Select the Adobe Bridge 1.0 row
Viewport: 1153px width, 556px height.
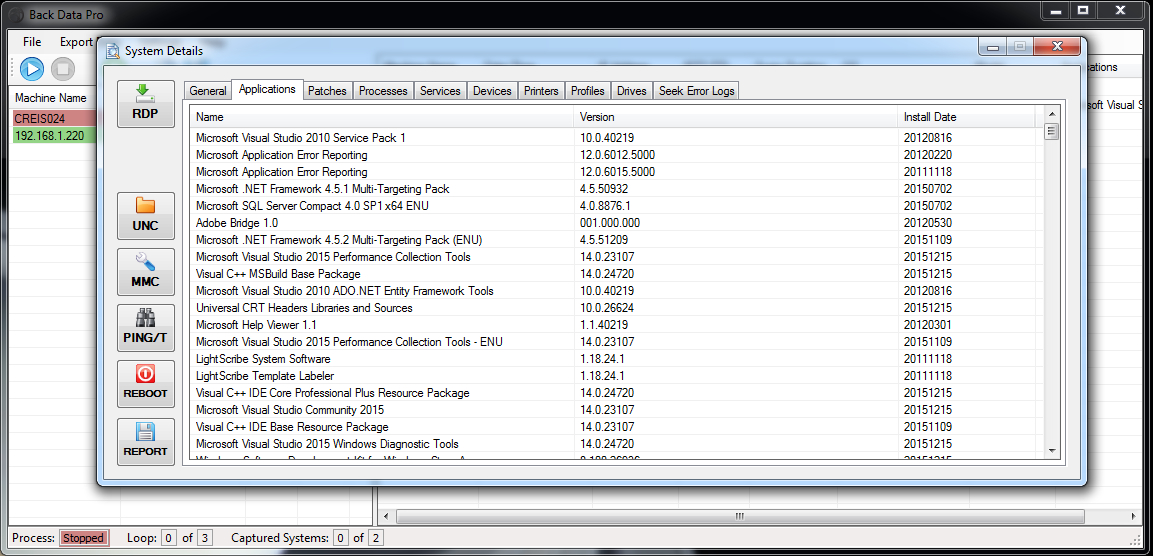[x=617, y=223]
